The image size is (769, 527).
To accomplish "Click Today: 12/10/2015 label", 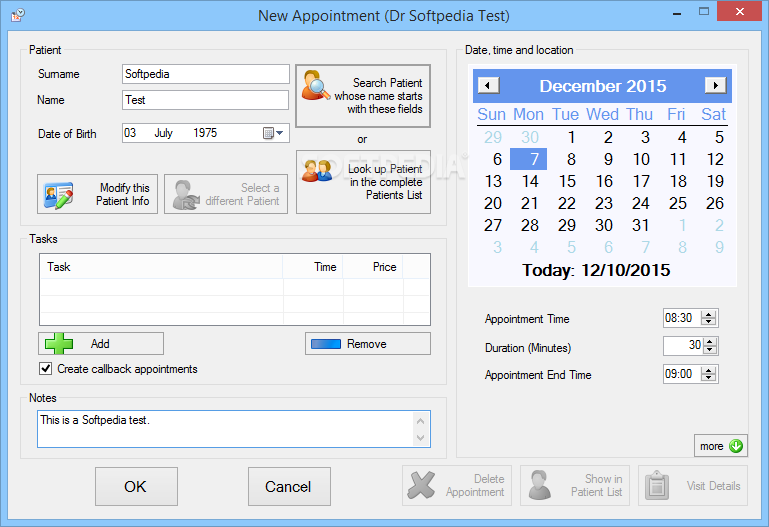I will pyautogui.click(x=596, y=270).
